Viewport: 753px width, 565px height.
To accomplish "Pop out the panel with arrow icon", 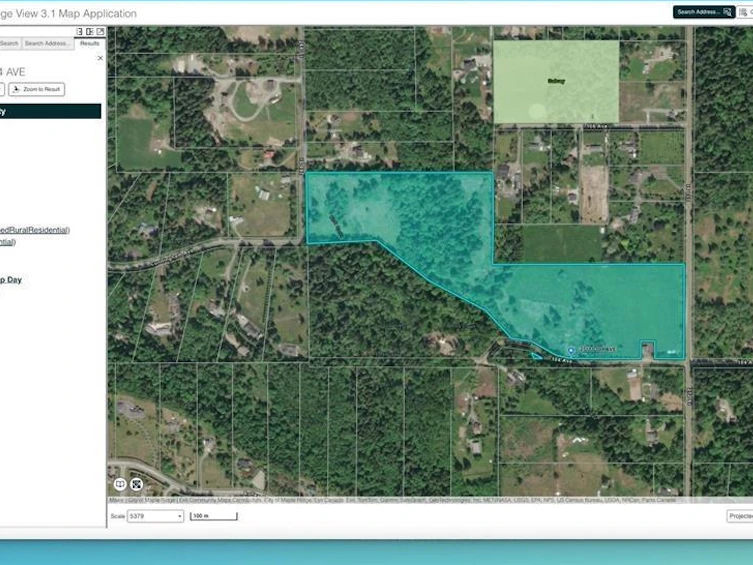I will pos(100,32).
